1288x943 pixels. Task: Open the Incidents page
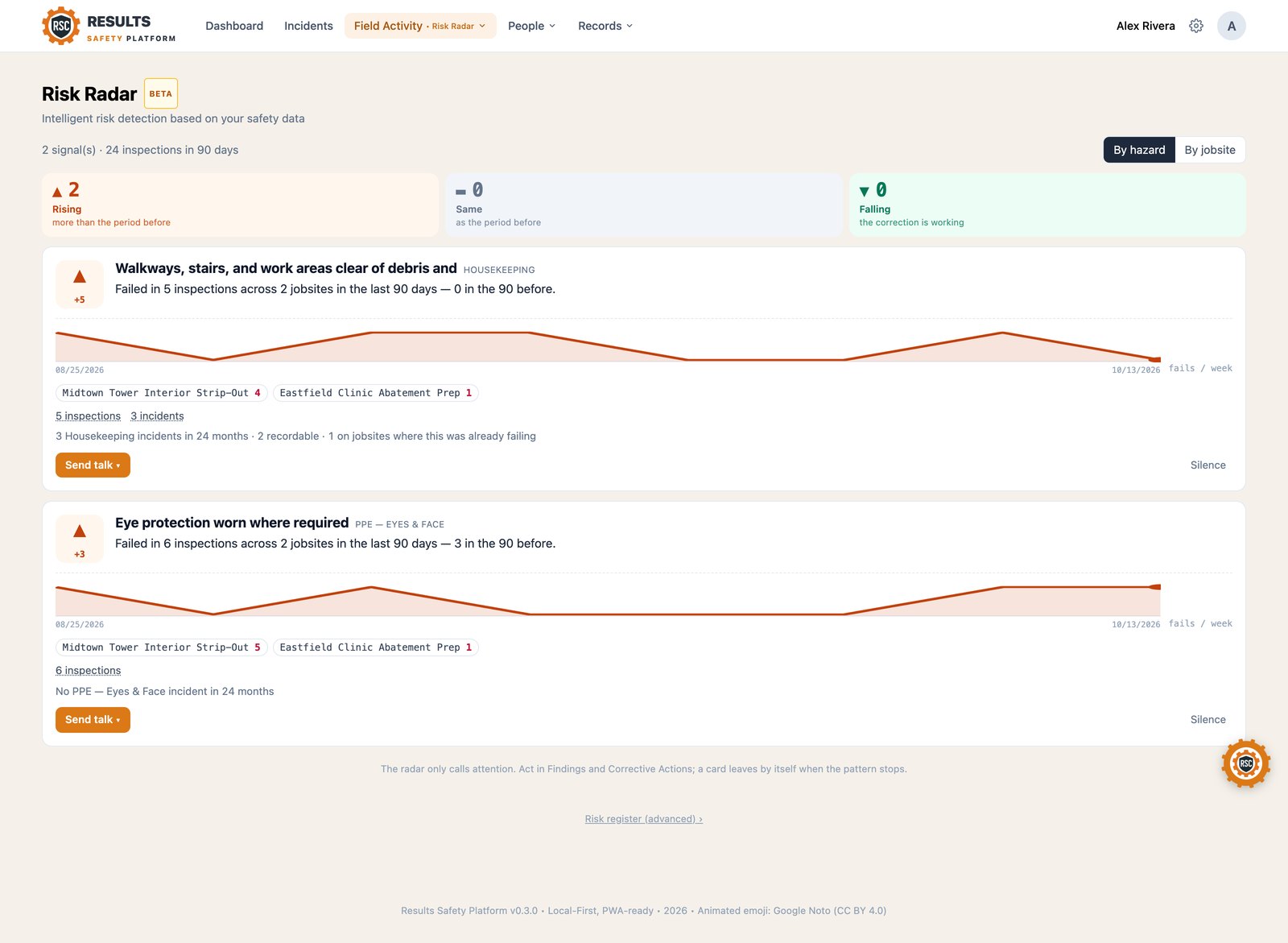click(x=308, y=26)
